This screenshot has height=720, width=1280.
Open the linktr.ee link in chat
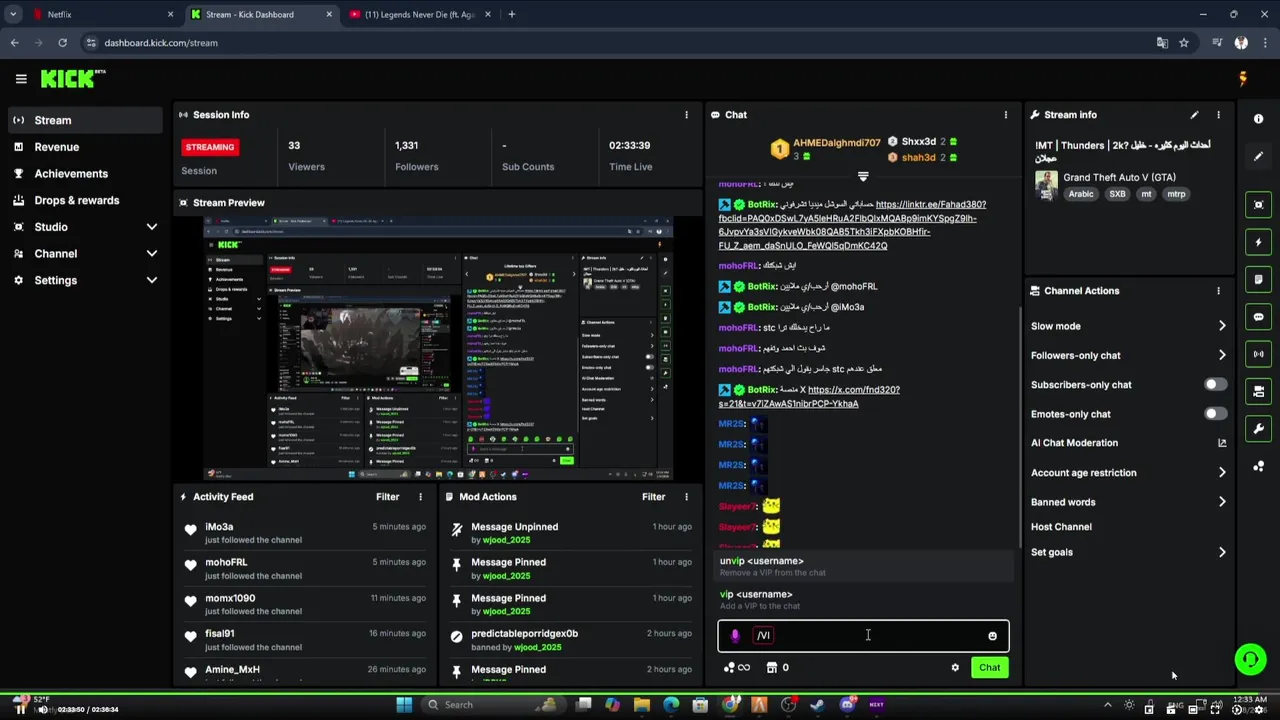tap(852, 225)
